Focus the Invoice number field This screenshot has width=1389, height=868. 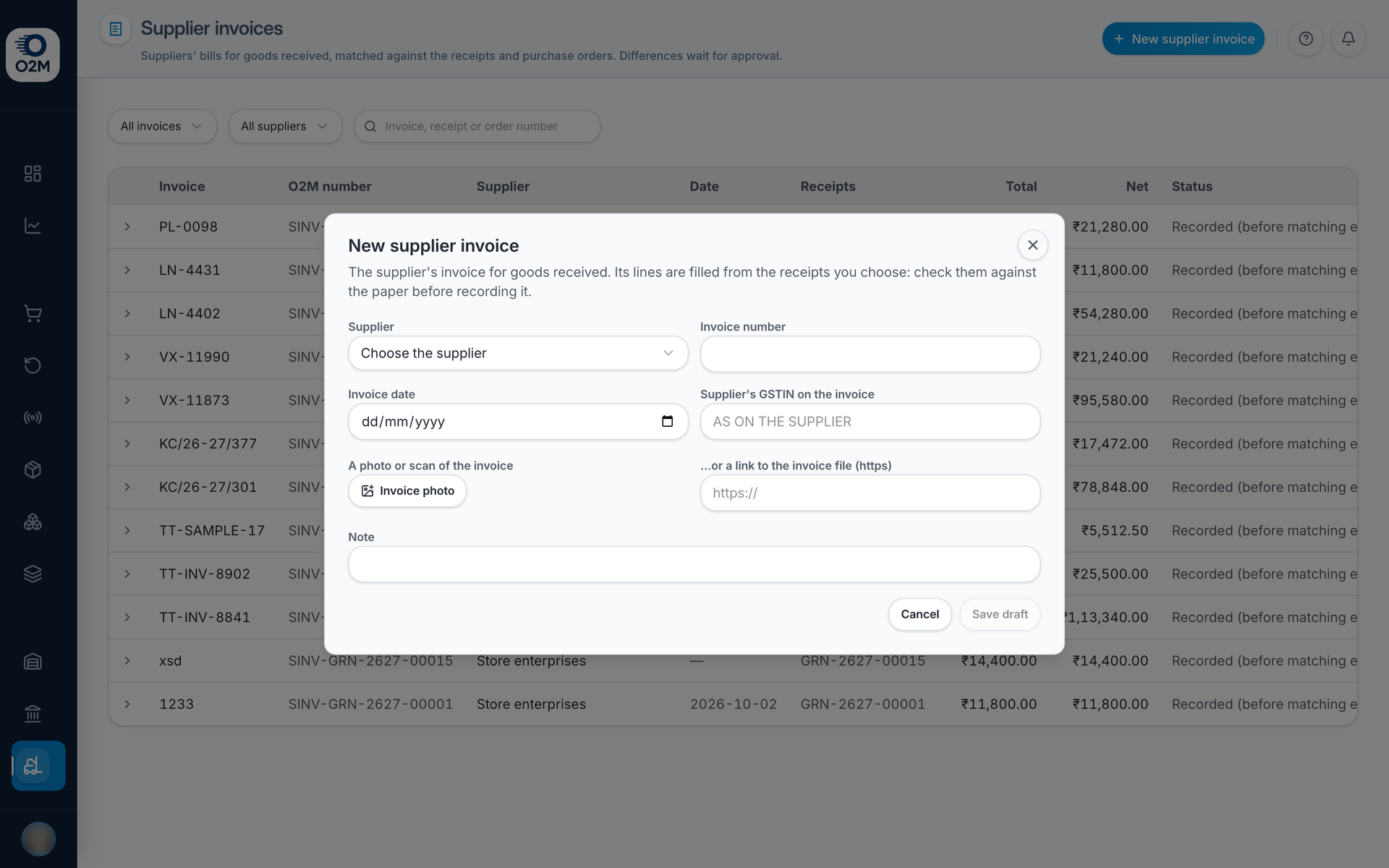pos(870,354)
